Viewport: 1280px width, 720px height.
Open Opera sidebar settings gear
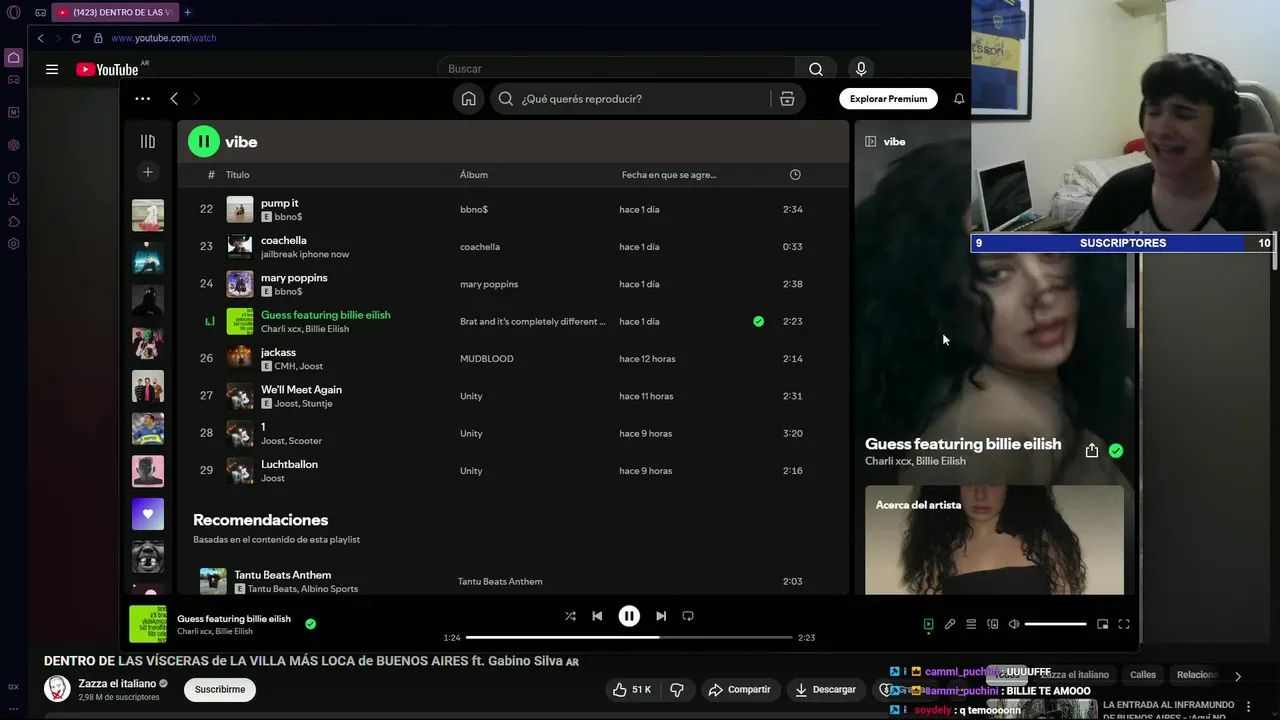click(x=14, y=244)
